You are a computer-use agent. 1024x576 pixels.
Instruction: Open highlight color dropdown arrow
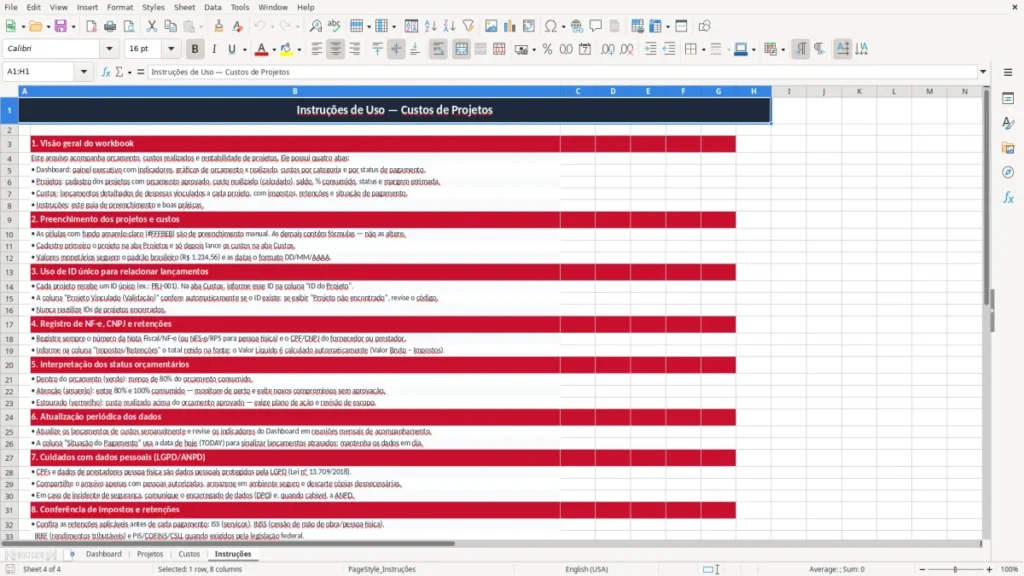[299, 50]
